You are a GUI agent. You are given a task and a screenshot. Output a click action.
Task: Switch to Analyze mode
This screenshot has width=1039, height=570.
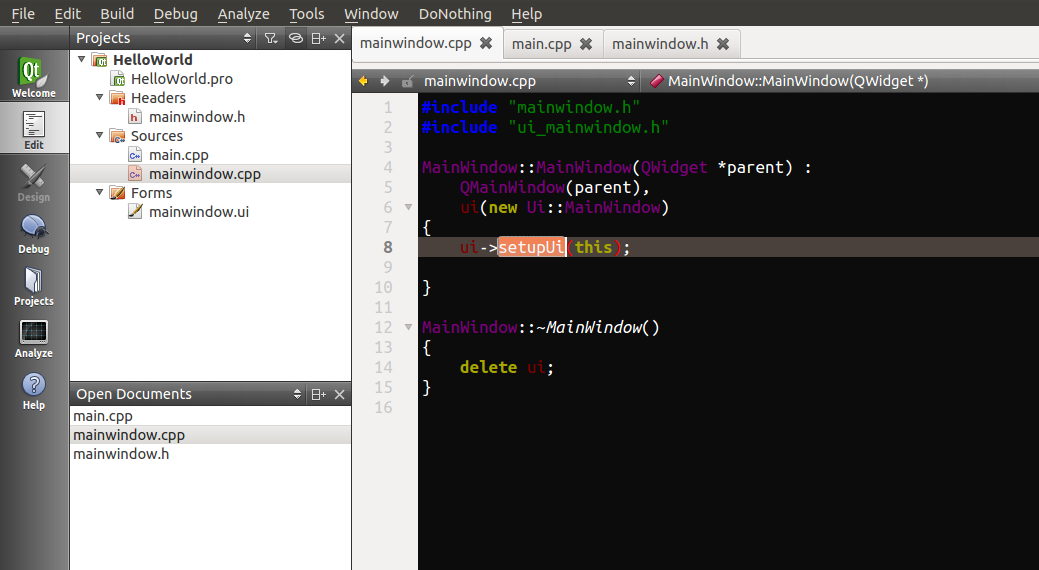click(x=34, y=339)
